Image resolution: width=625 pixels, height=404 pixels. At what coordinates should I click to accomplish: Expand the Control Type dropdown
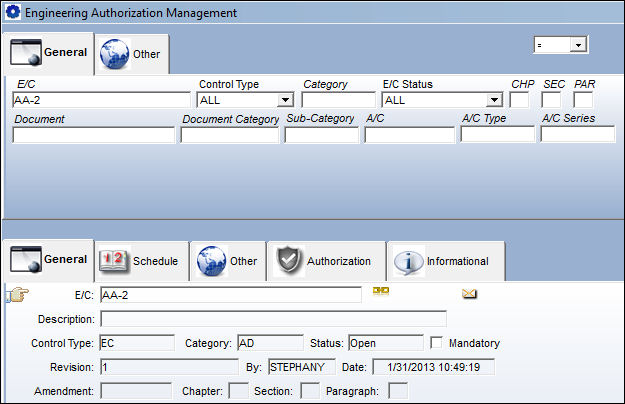[x=285, y=100]
